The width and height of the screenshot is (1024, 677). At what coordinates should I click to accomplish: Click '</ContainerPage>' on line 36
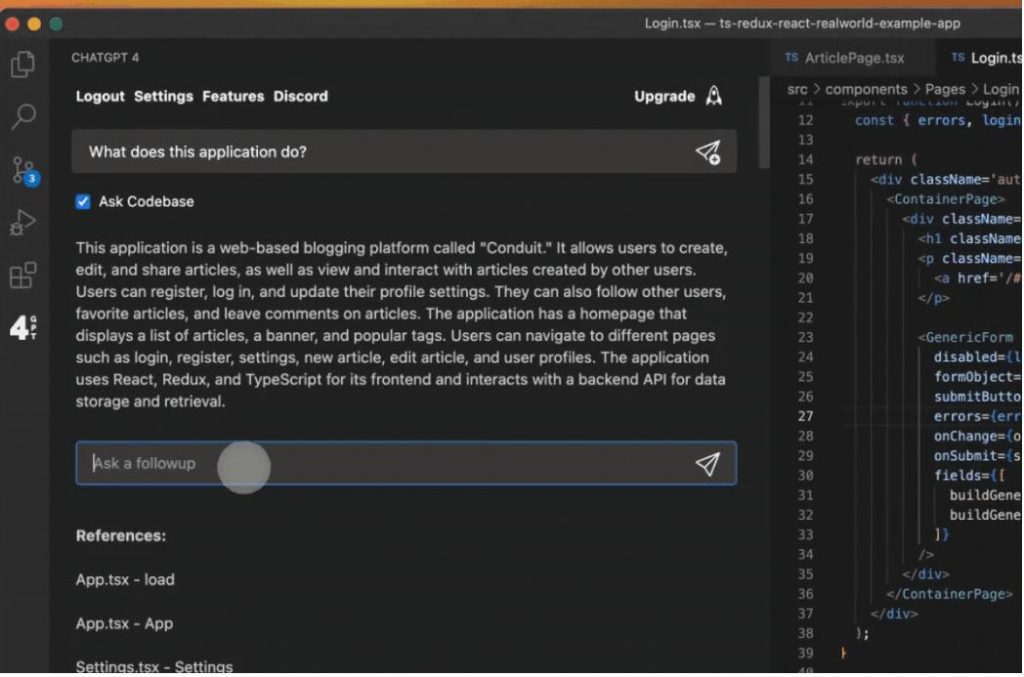(x=949, y=594)
